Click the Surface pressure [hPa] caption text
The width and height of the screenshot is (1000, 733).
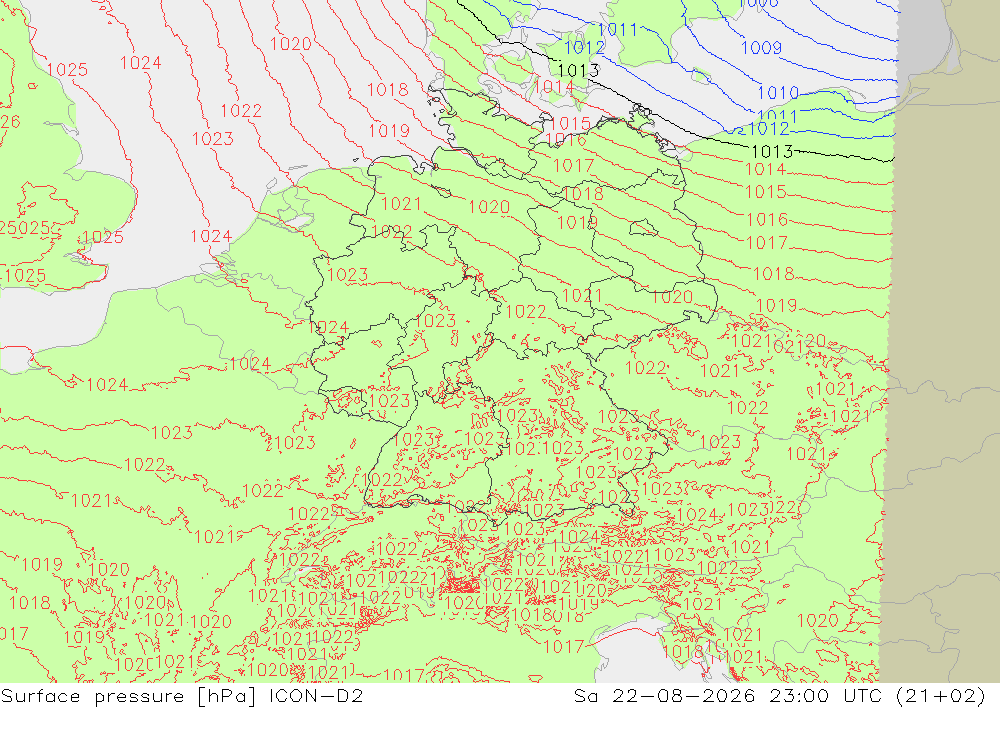point(128,695)
